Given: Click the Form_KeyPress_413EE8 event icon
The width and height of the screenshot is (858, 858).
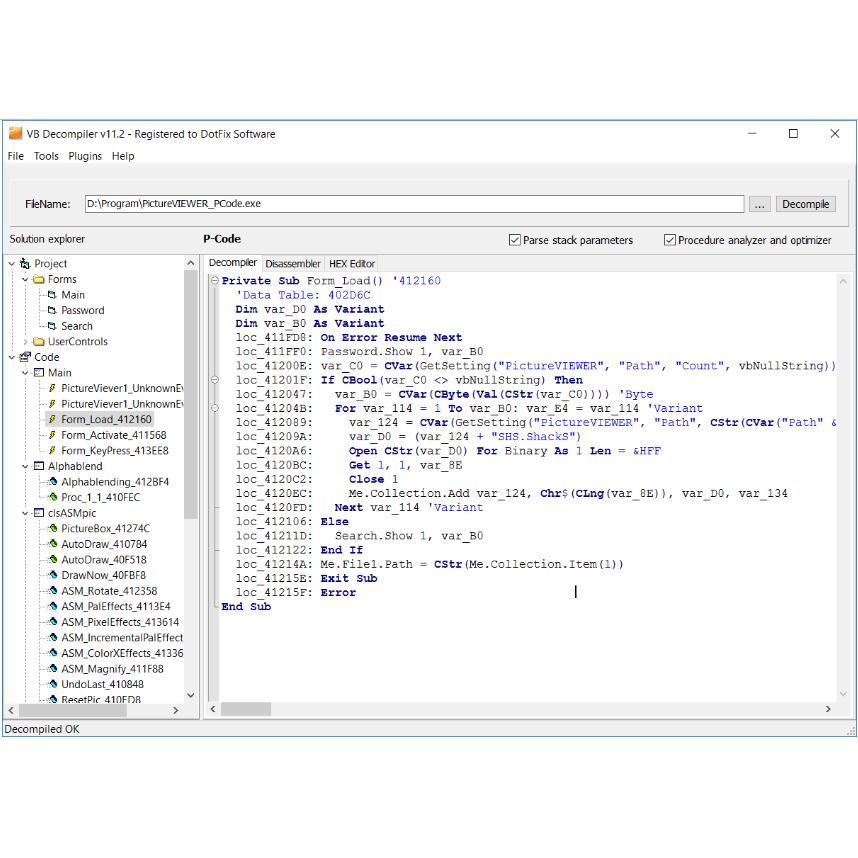Looking at the screenshot, I should [52, 450].
